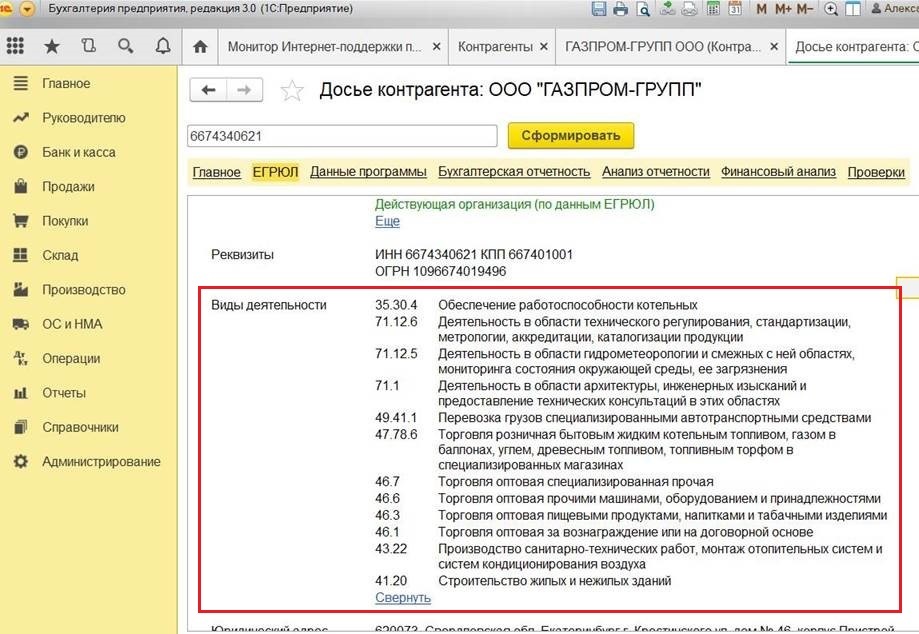The width and height of the screenshot is (919, 634).
Task: Open Банк и касса section in sidebar
Action: (x=78, y=152)
